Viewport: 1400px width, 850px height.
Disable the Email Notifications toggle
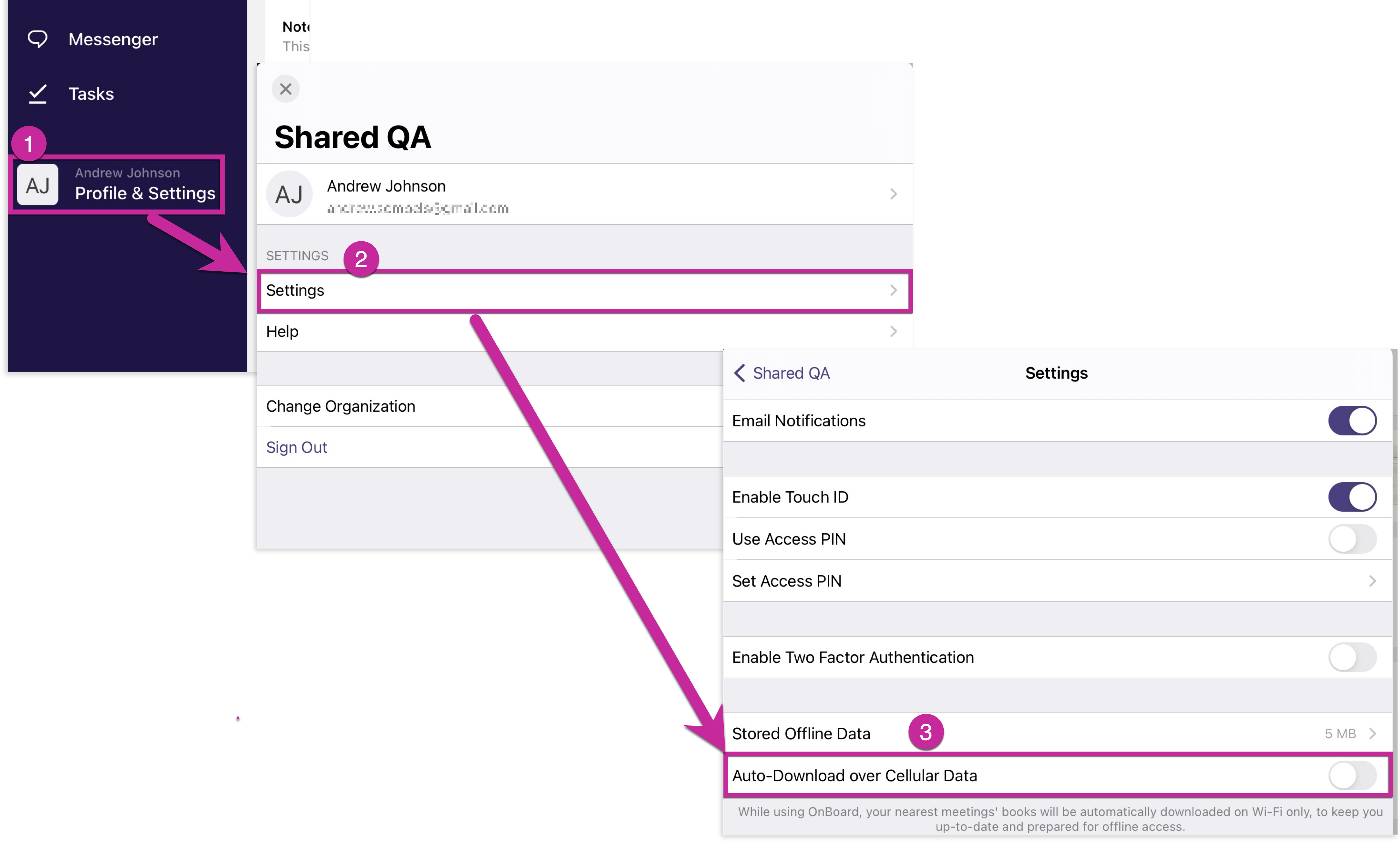1352,421
